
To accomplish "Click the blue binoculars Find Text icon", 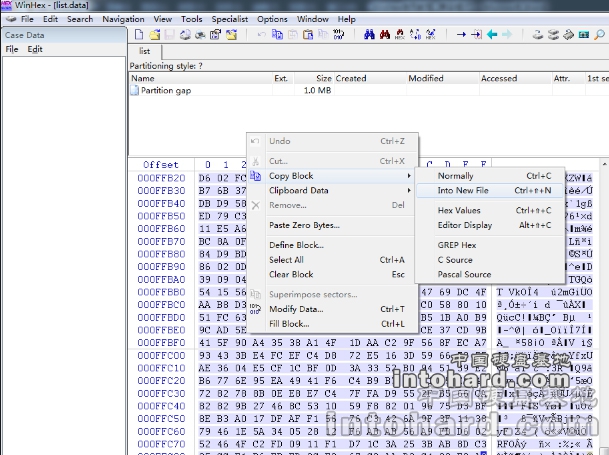I will tap(369, 35).
